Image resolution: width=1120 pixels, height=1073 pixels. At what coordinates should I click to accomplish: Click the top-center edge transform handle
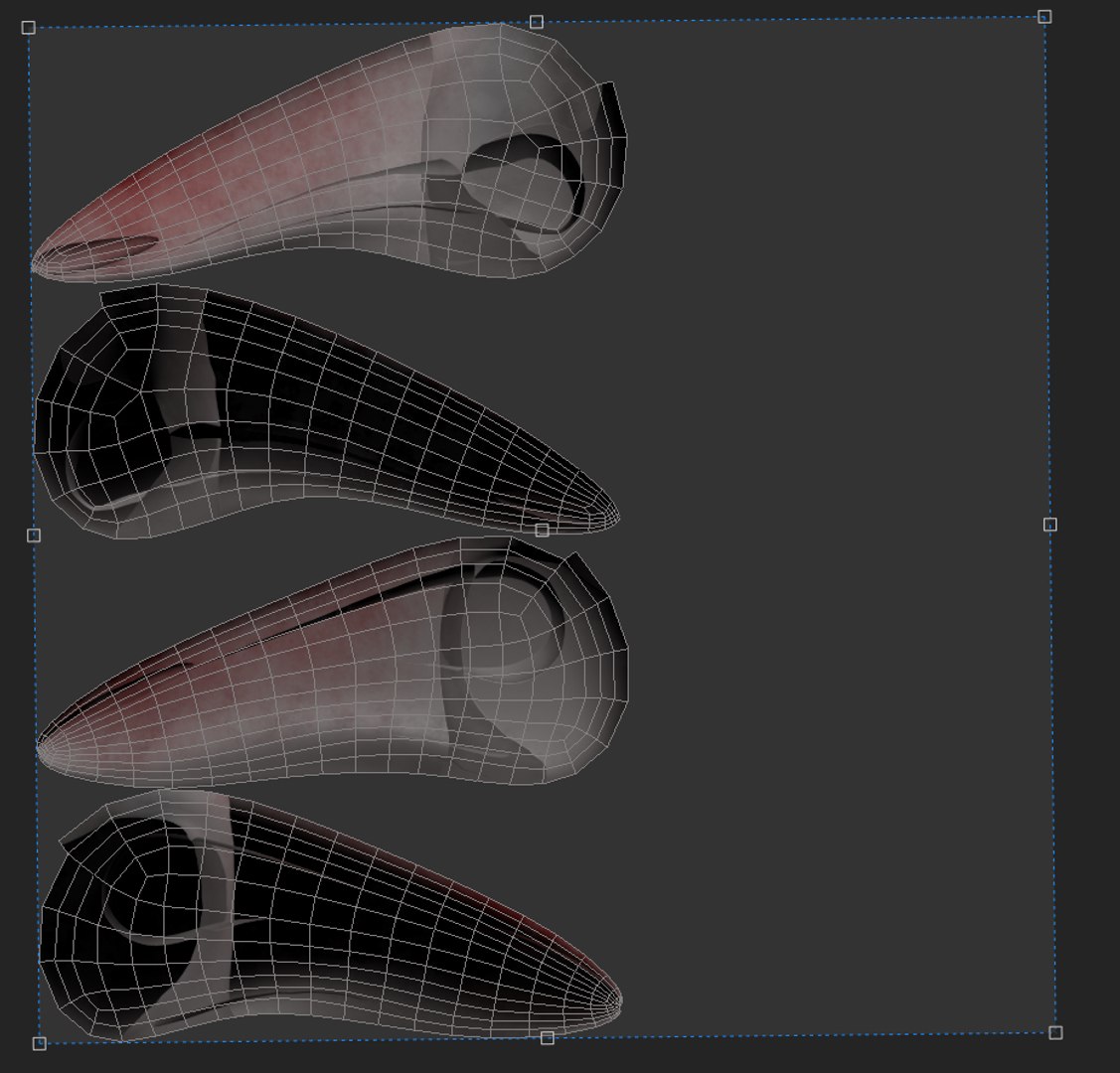pyautogui.click(x=537, y=22)
